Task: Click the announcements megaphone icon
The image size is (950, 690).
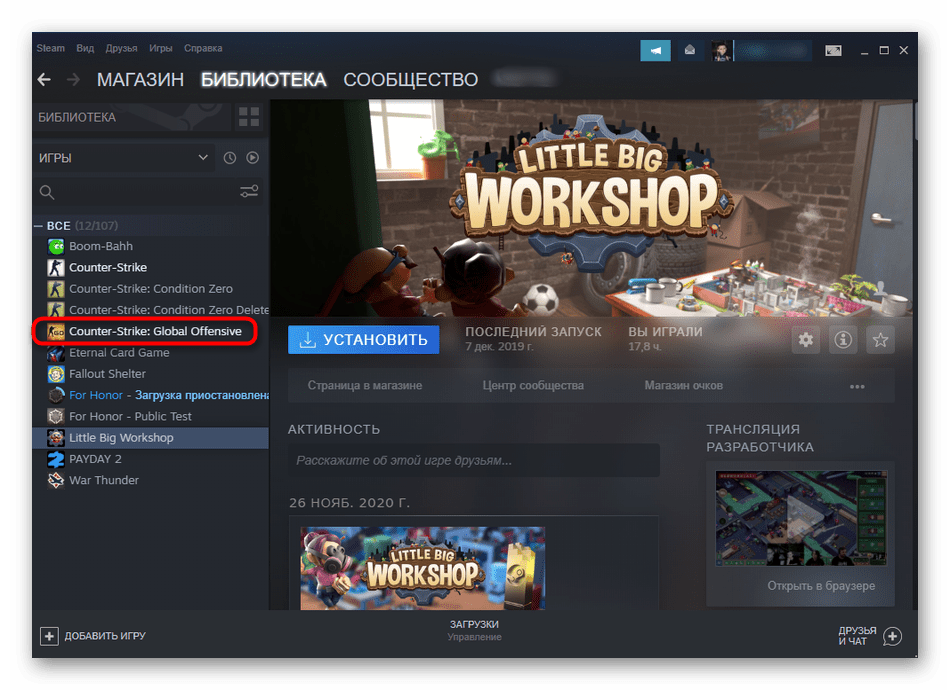Action: (655, 50)
